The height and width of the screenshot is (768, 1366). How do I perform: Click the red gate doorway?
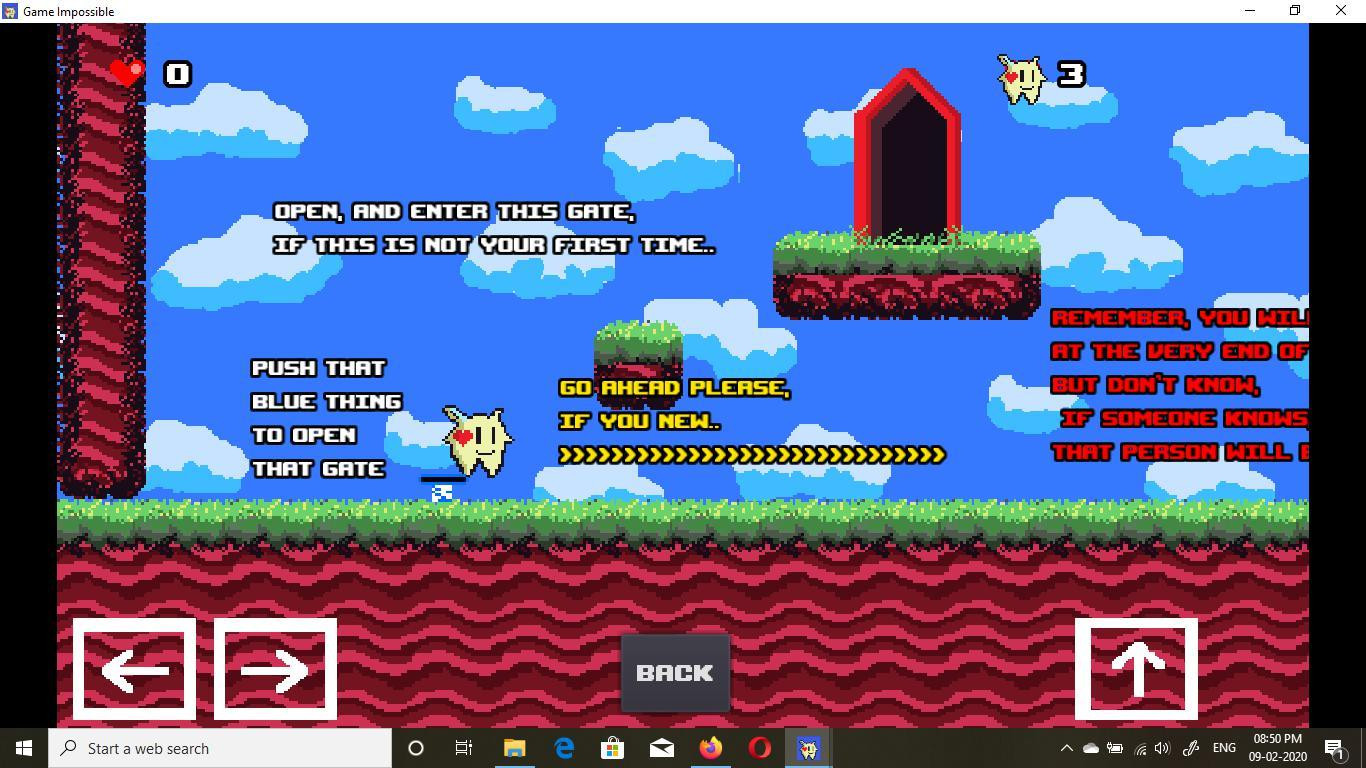coord(907,155)
